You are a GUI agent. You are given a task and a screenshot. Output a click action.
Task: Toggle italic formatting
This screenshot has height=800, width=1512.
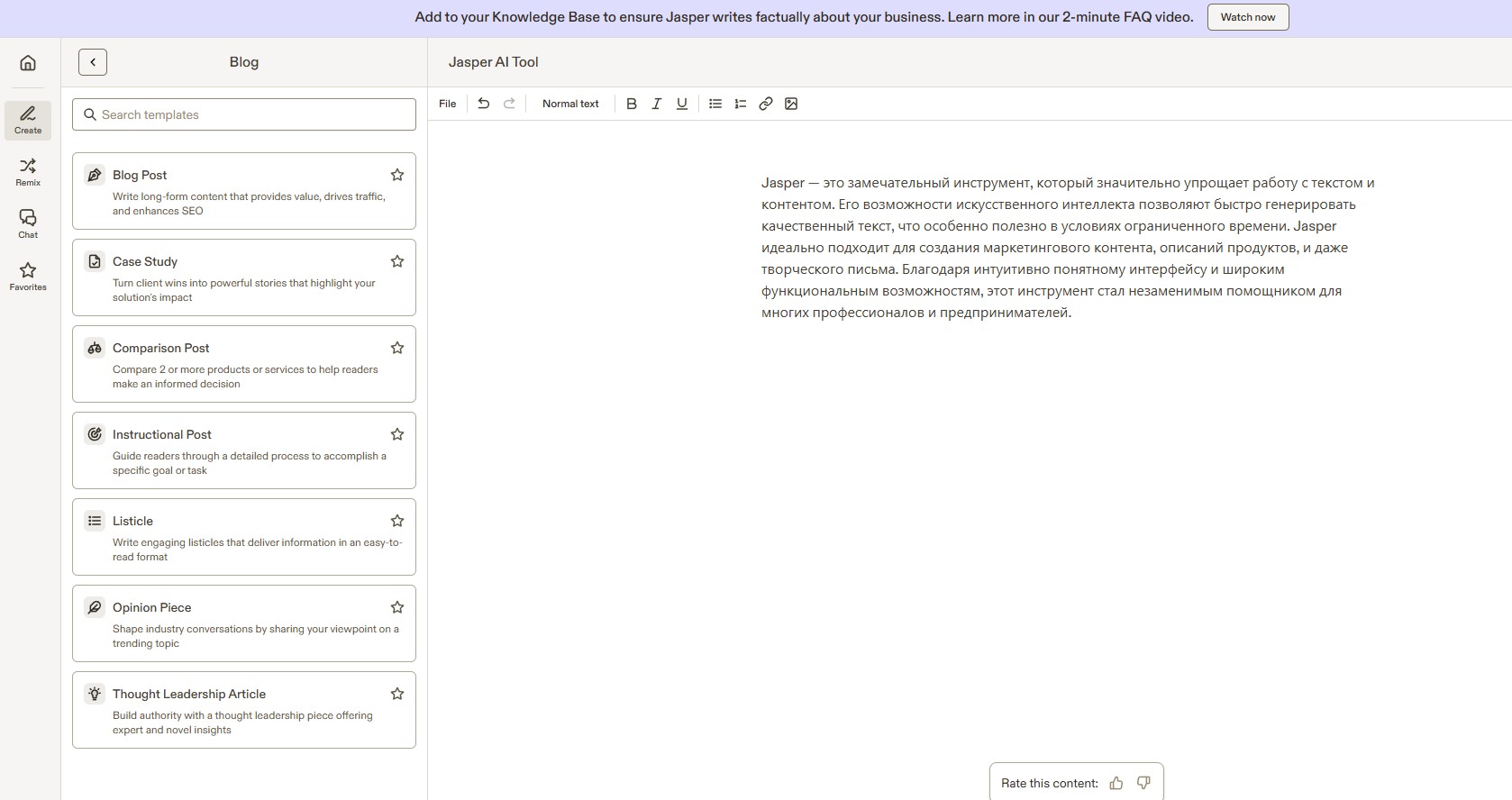pos(657,104)
